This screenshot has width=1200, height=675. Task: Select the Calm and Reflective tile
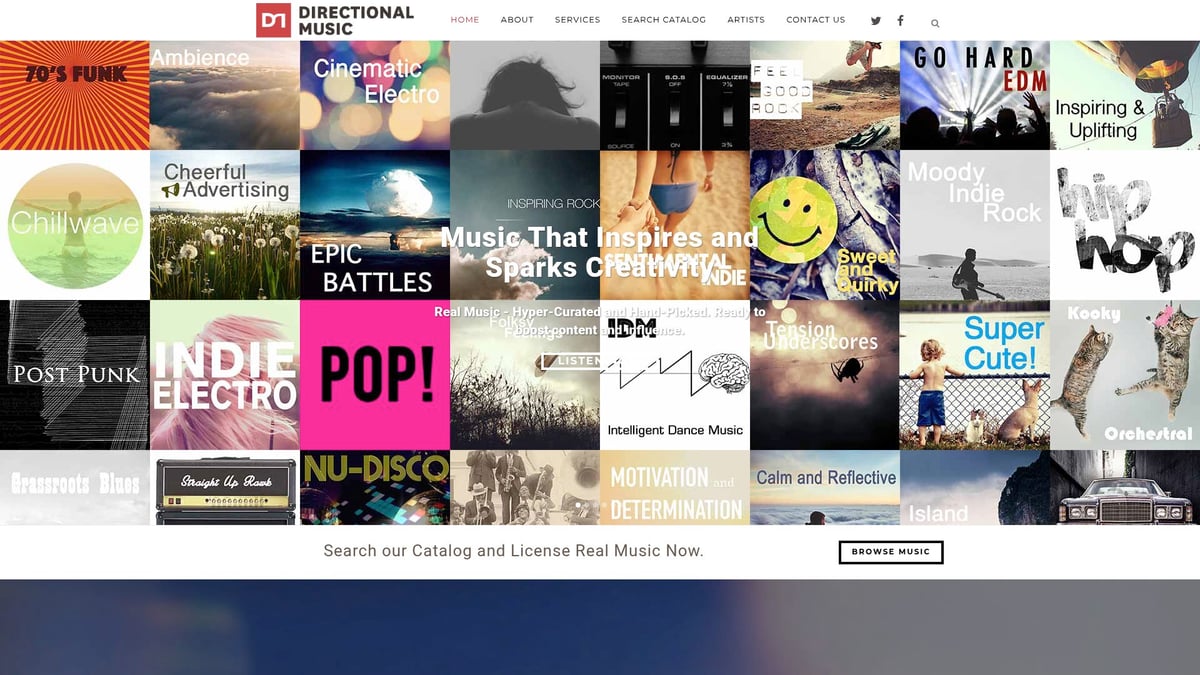point(824,488)
